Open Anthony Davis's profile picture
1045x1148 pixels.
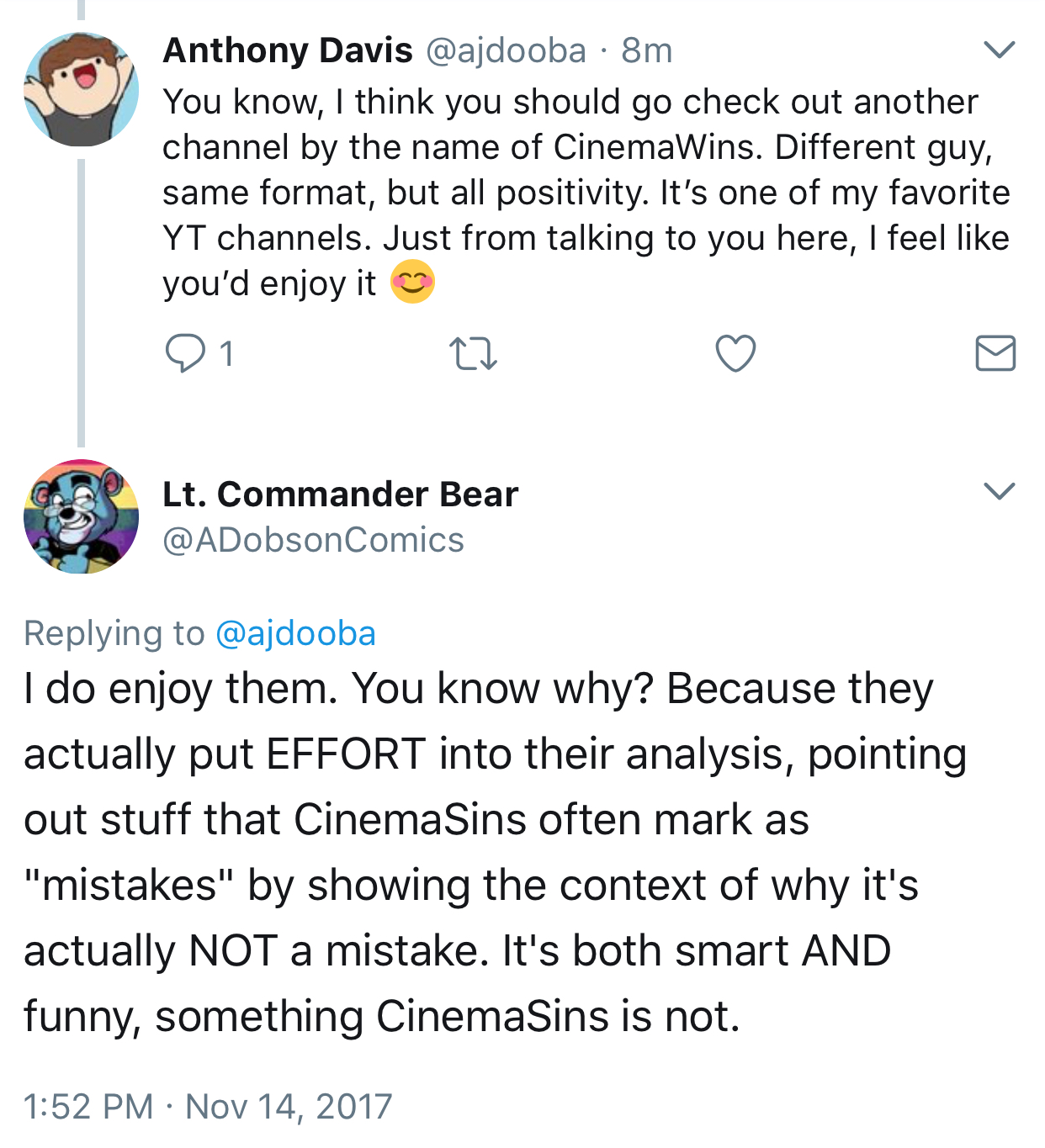(x=81, y=89)
